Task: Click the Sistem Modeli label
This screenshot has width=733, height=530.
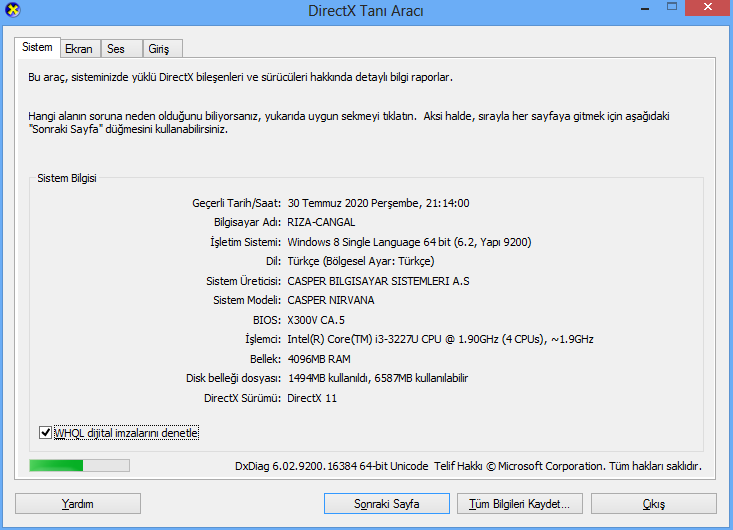Action: coord(247,300)
